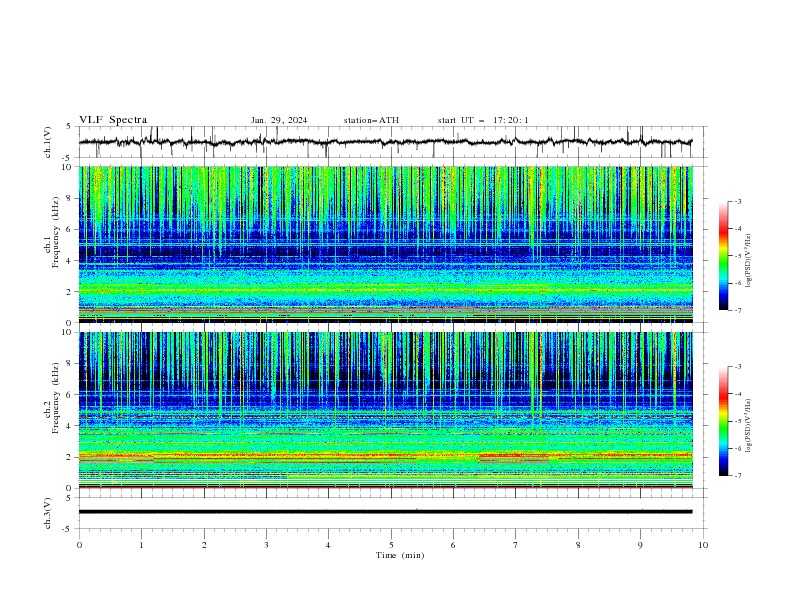Click the ch.1 voltage waveform trace
Image resolution: width=792 pixels, height=612 pixels.
pyautogui.click(x=385, y=142)
